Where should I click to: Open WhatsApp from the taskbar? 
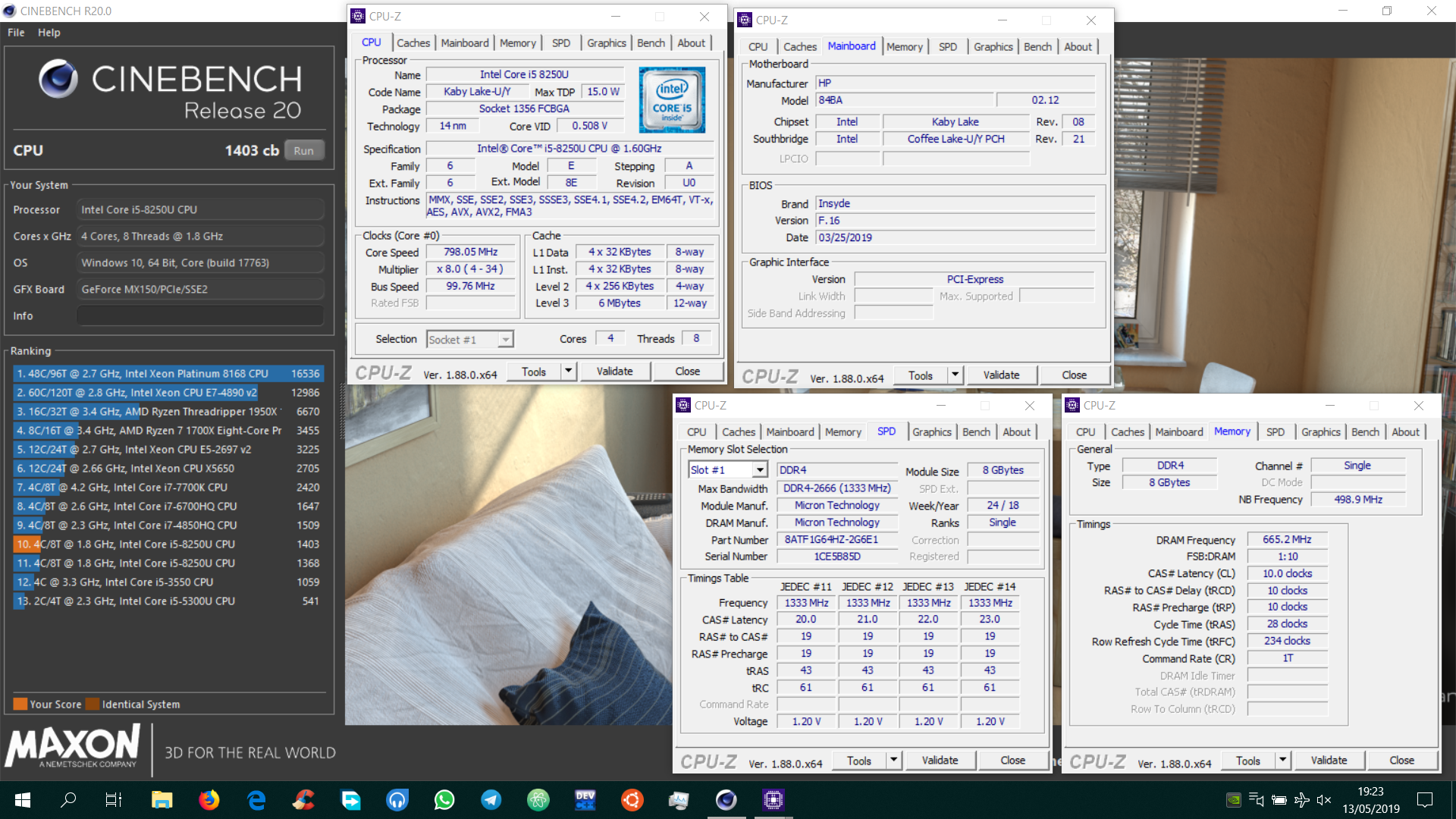444,800
